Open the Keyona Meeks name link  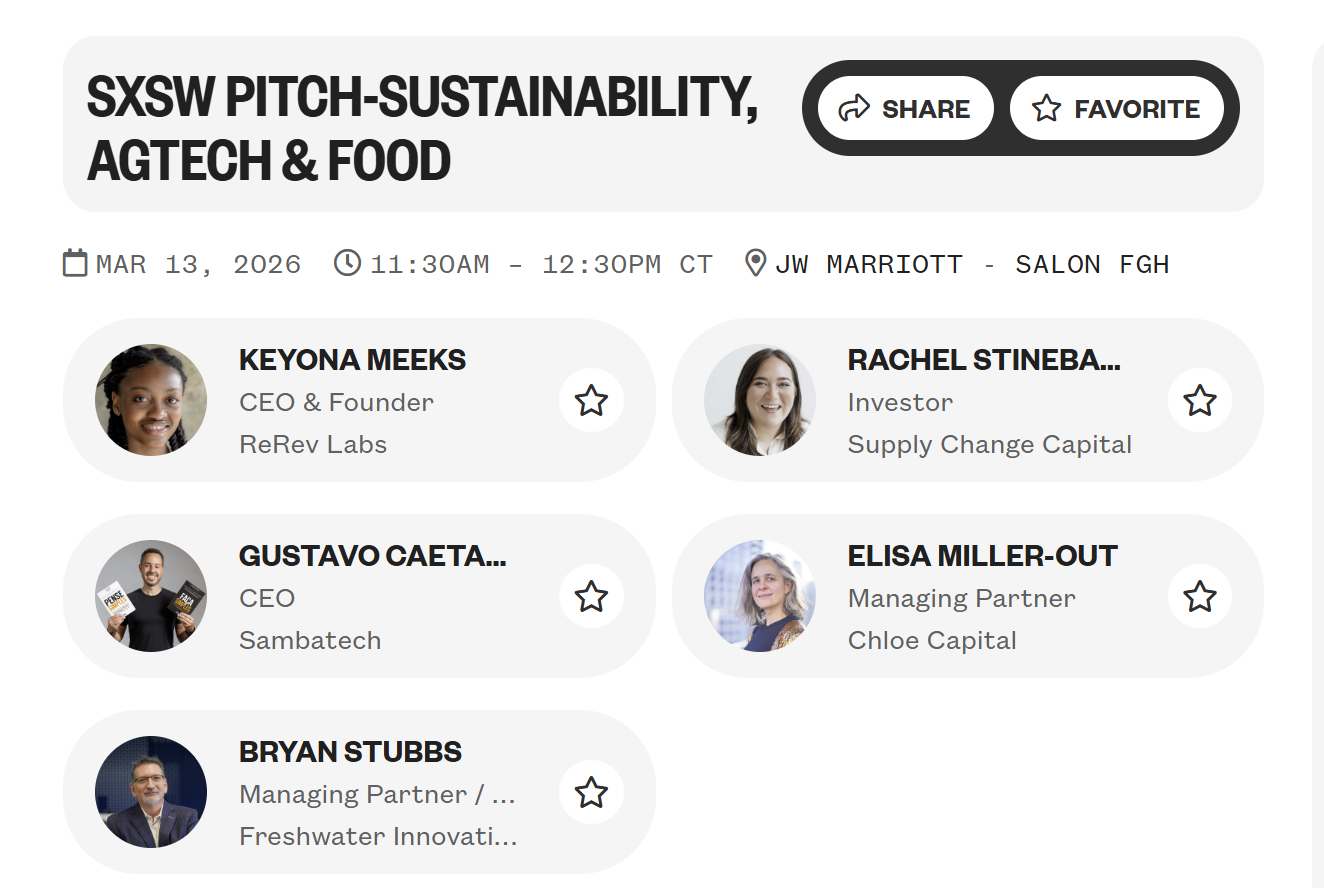(x=352, y=360)
